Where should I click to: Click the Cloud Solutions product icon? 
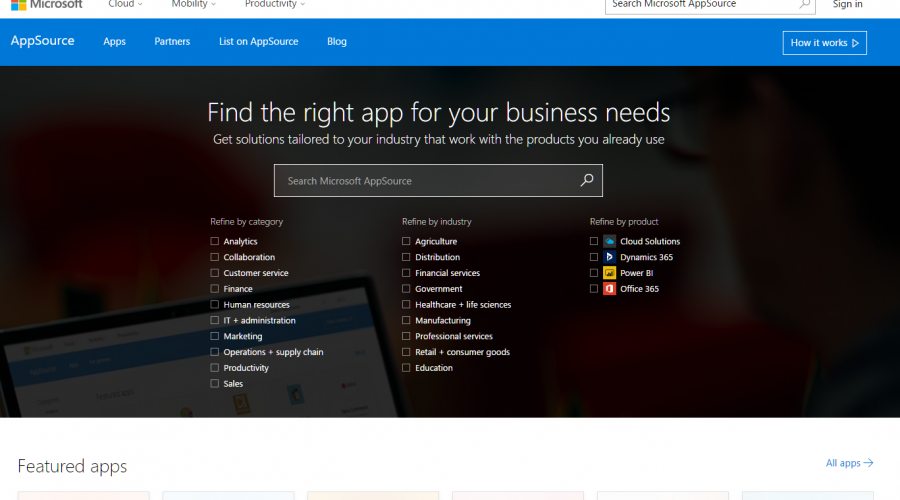[609, 241]
